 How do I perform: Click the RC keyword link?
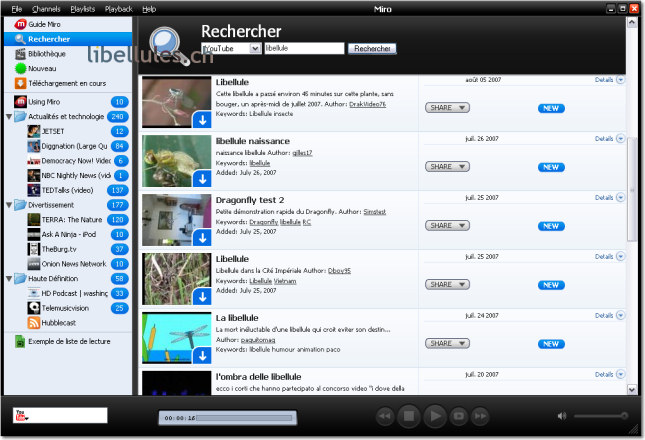coord(307,222)
